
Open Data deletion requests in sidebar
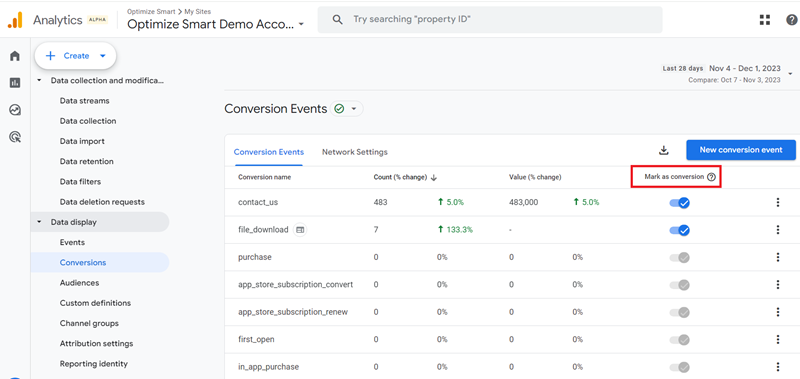[x=102, y=202]
